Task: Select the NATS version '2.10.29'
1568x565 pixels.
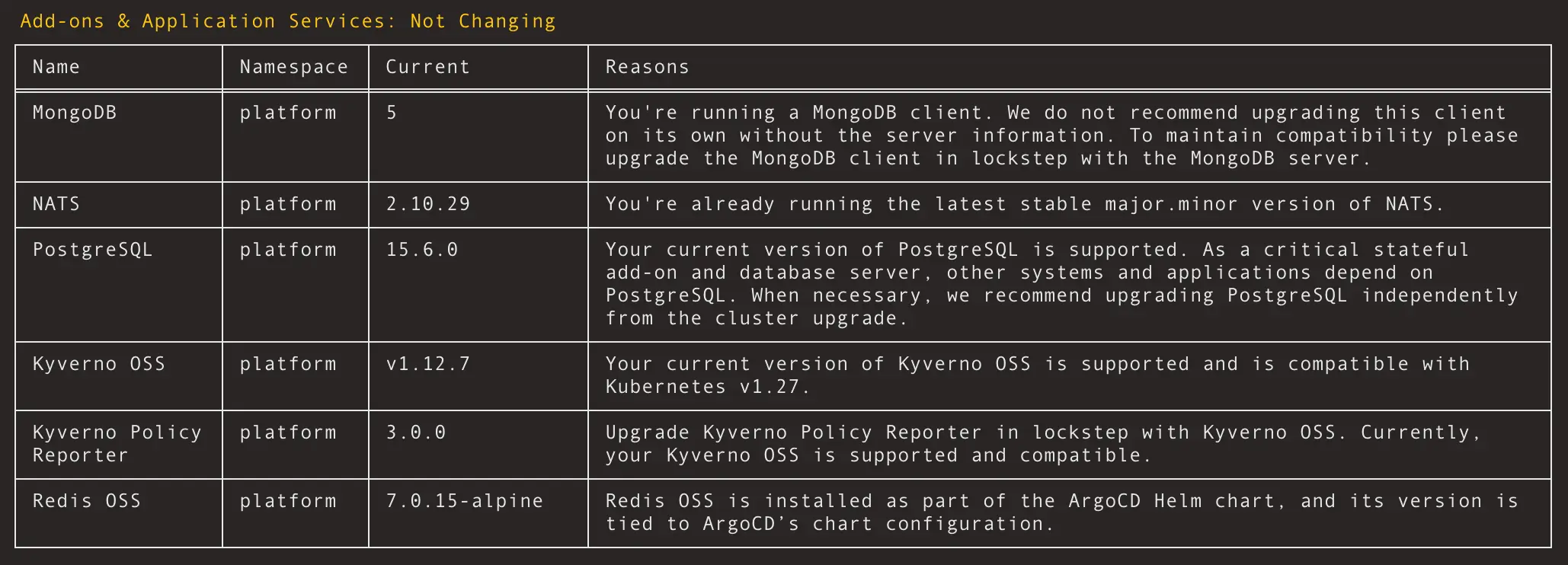Action: (428, 204)
